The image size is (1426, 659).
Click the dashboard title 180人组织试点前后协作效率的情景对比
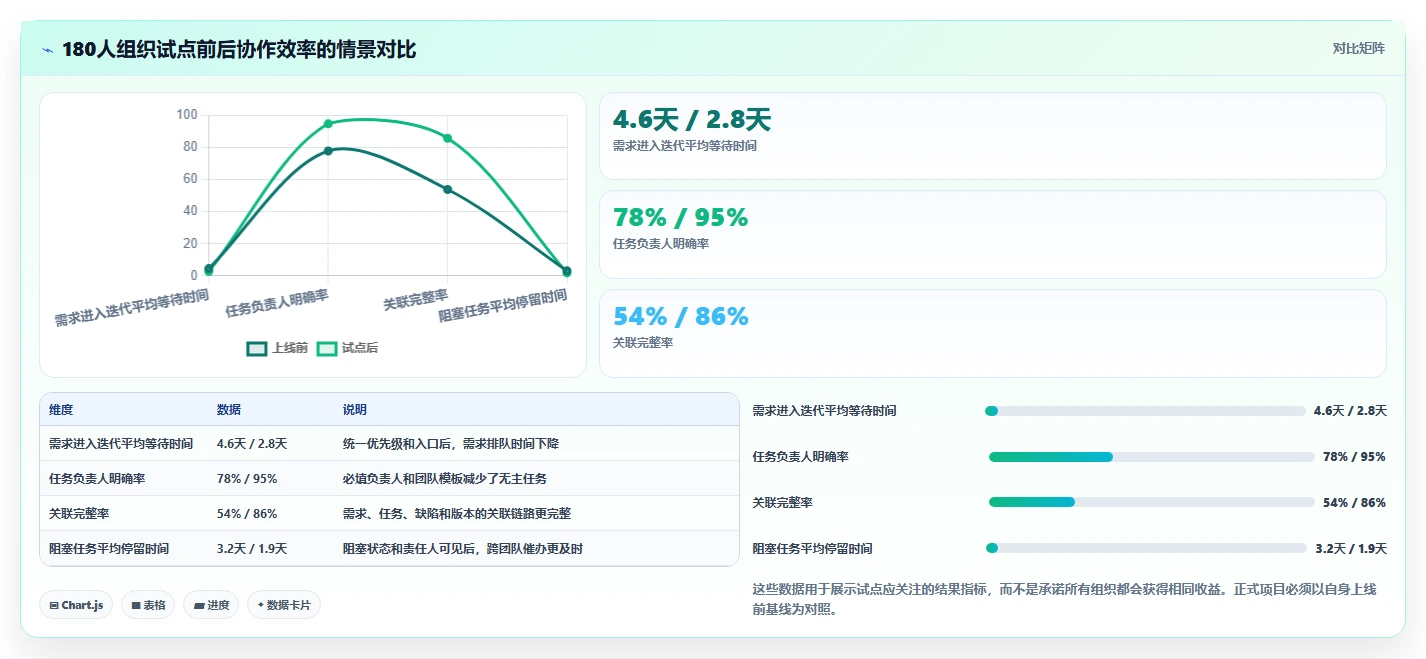tap(239, 50)
